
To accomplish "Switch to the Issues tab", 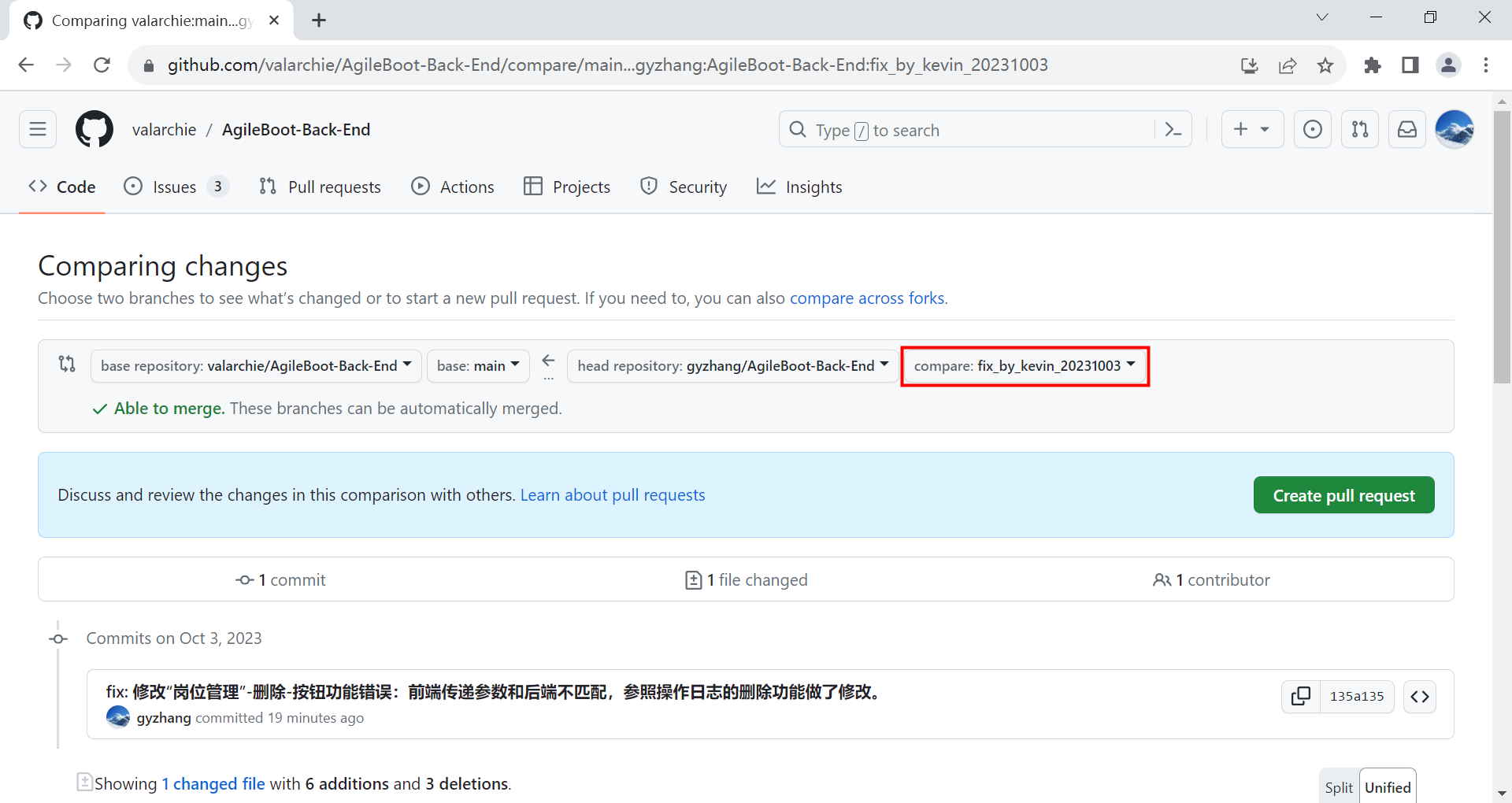I will (176, 187).
